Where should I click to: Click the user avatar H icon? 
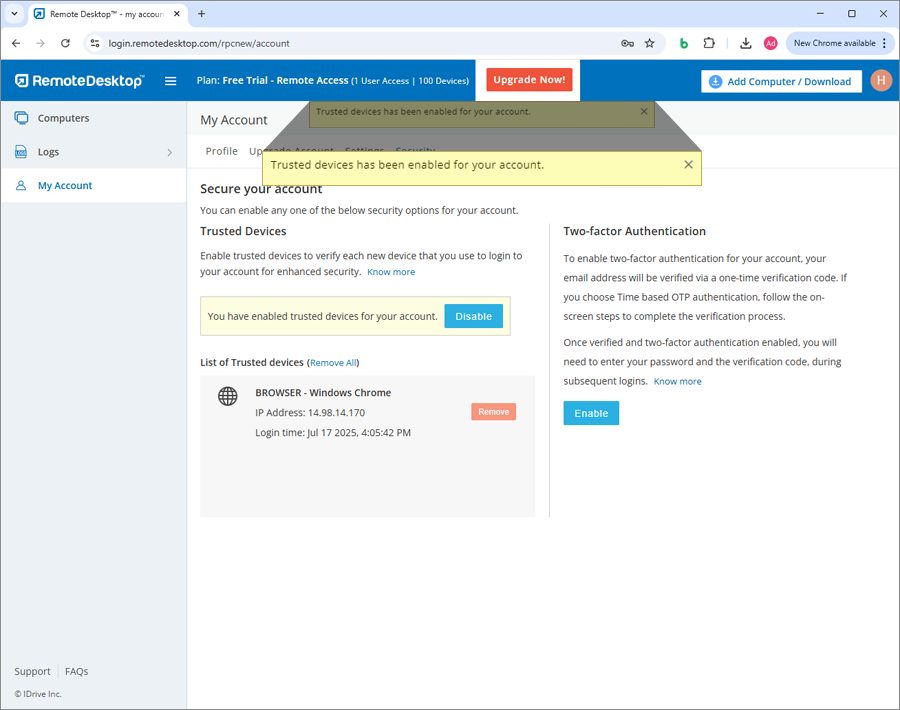click(880, 81)
